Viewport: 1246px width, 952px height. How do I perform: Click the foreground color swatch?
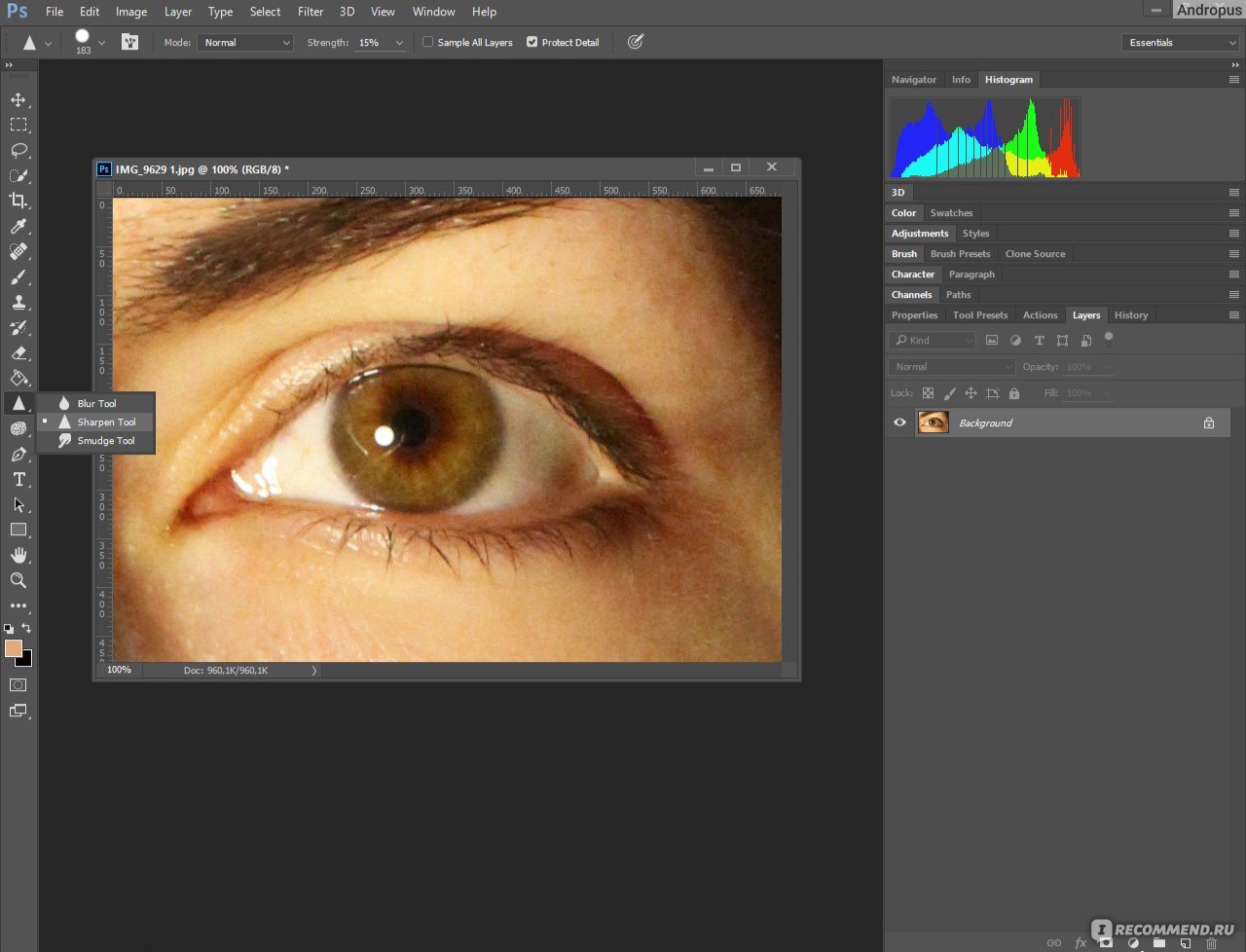tap(14, 648)
